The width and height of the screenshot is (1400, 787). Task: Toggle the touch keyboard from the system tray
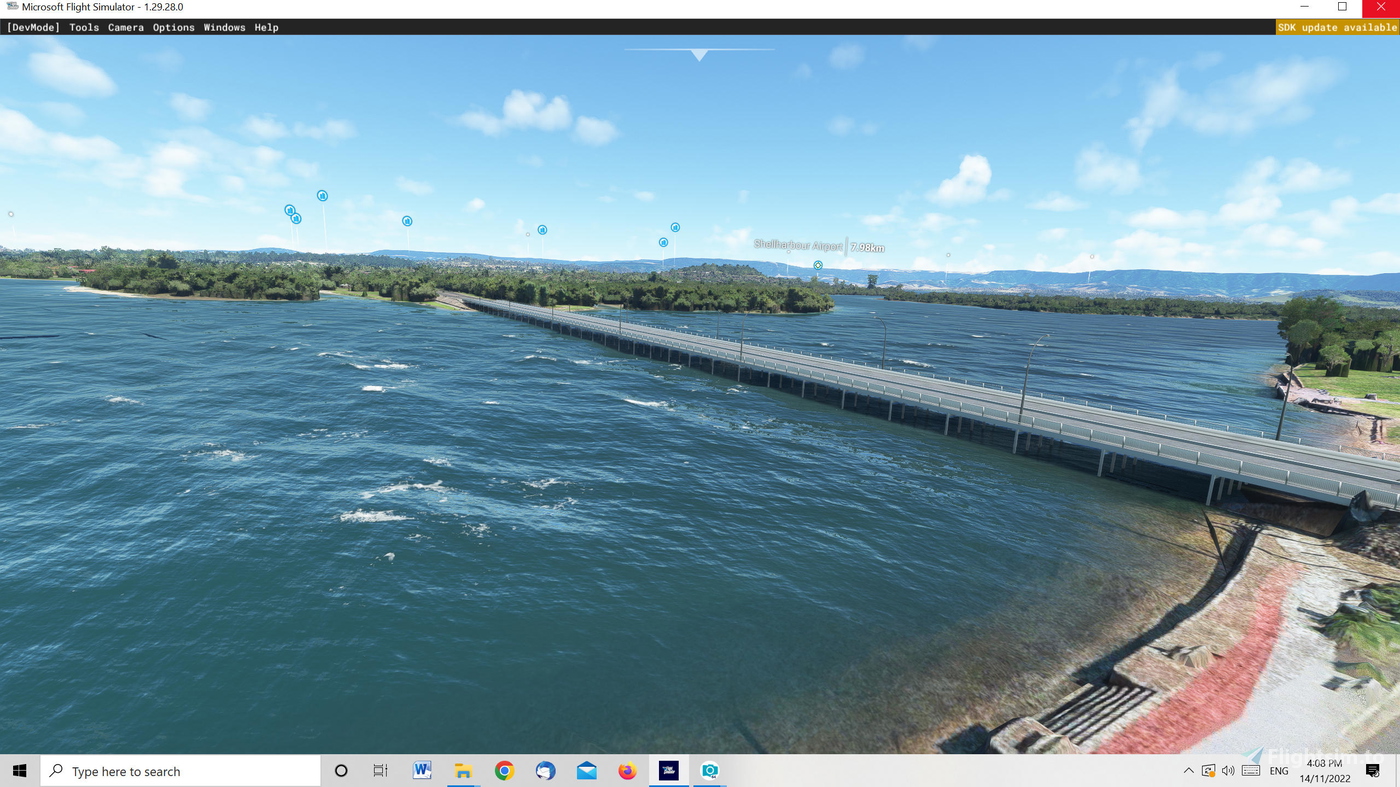point(1250,770)
